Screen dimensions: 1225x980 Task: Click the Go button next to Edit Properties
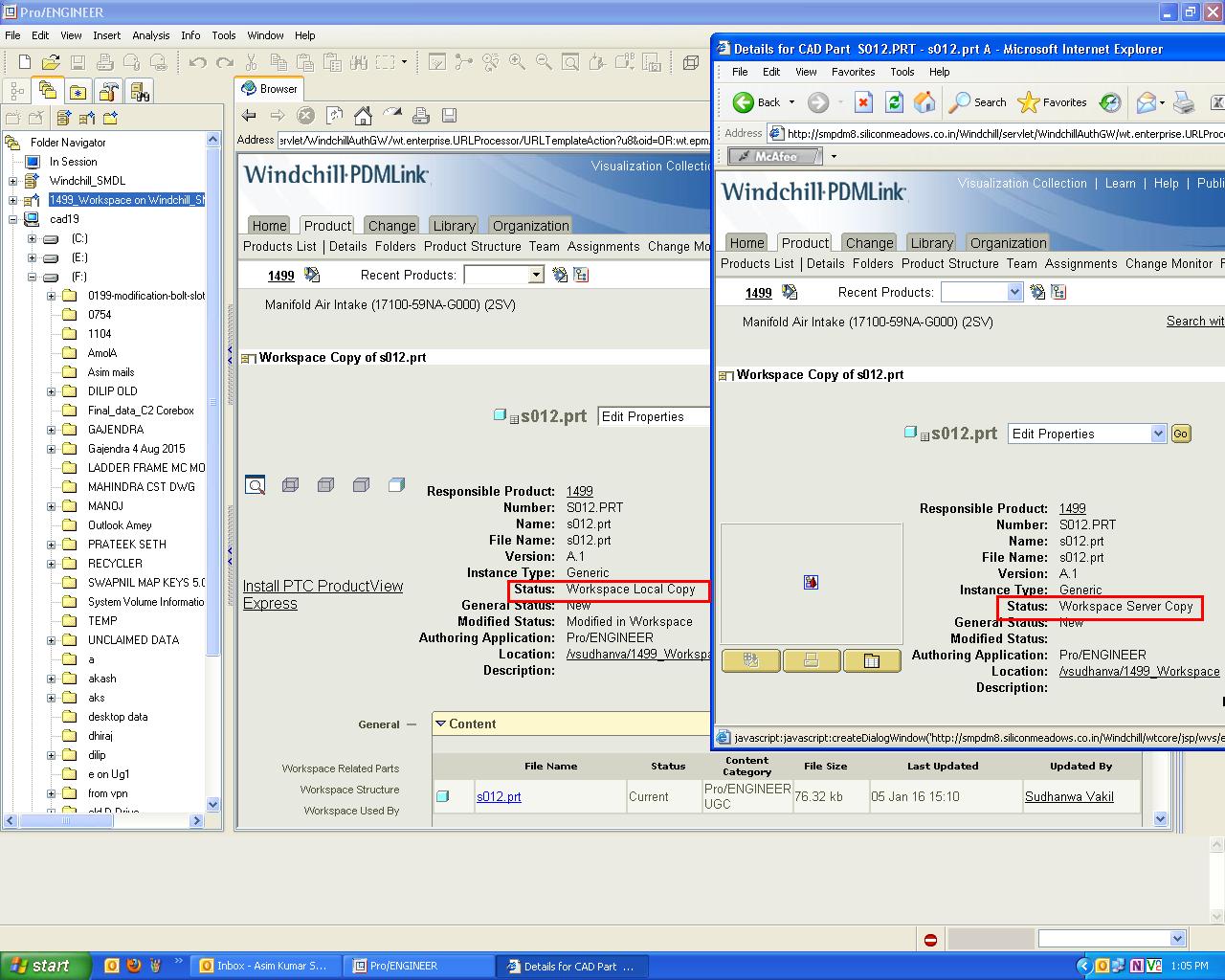[1181, 434]
